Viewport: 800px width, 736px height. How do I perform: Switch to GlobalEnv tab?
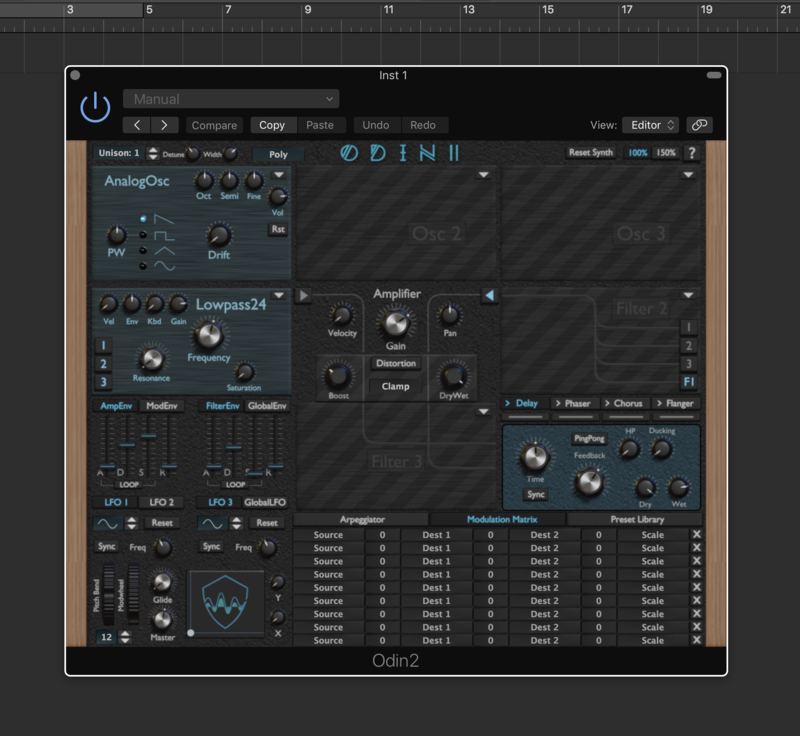(267, 405)
